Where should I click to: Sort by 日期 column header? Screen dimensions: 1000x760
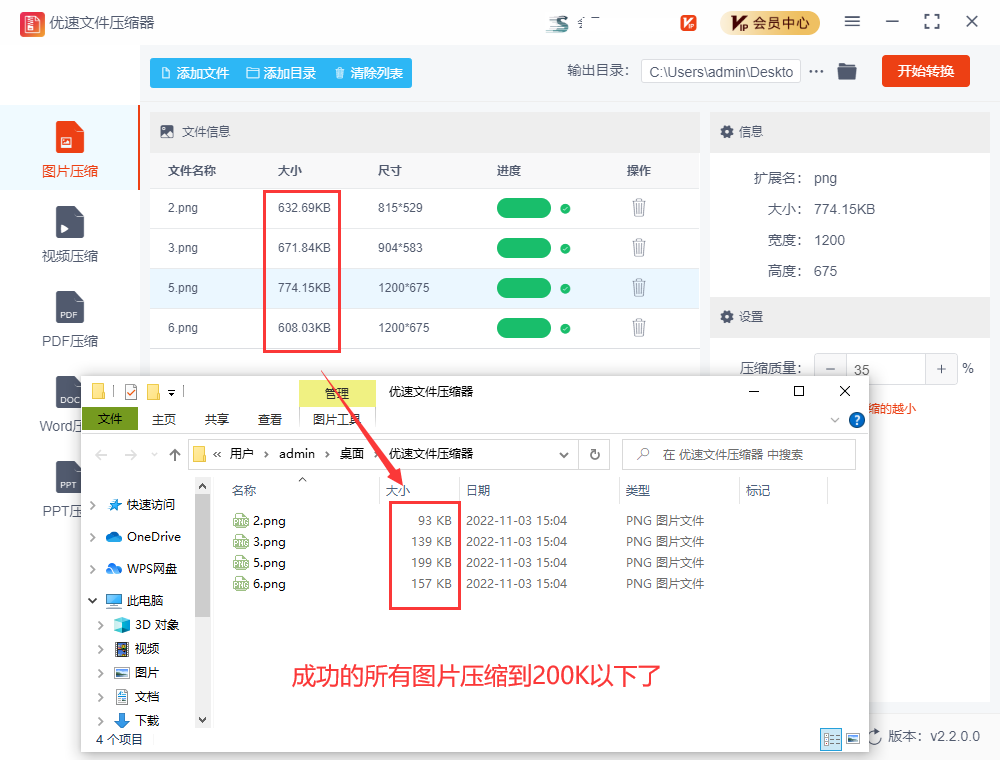(x=478, y=490)
